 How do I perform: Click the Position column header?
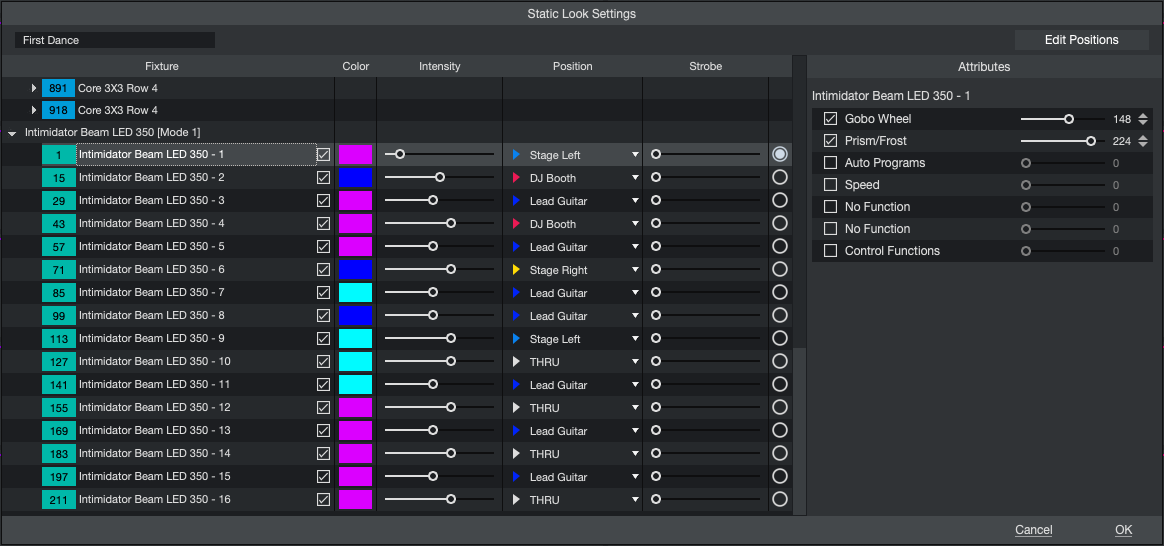pos(572,66)
